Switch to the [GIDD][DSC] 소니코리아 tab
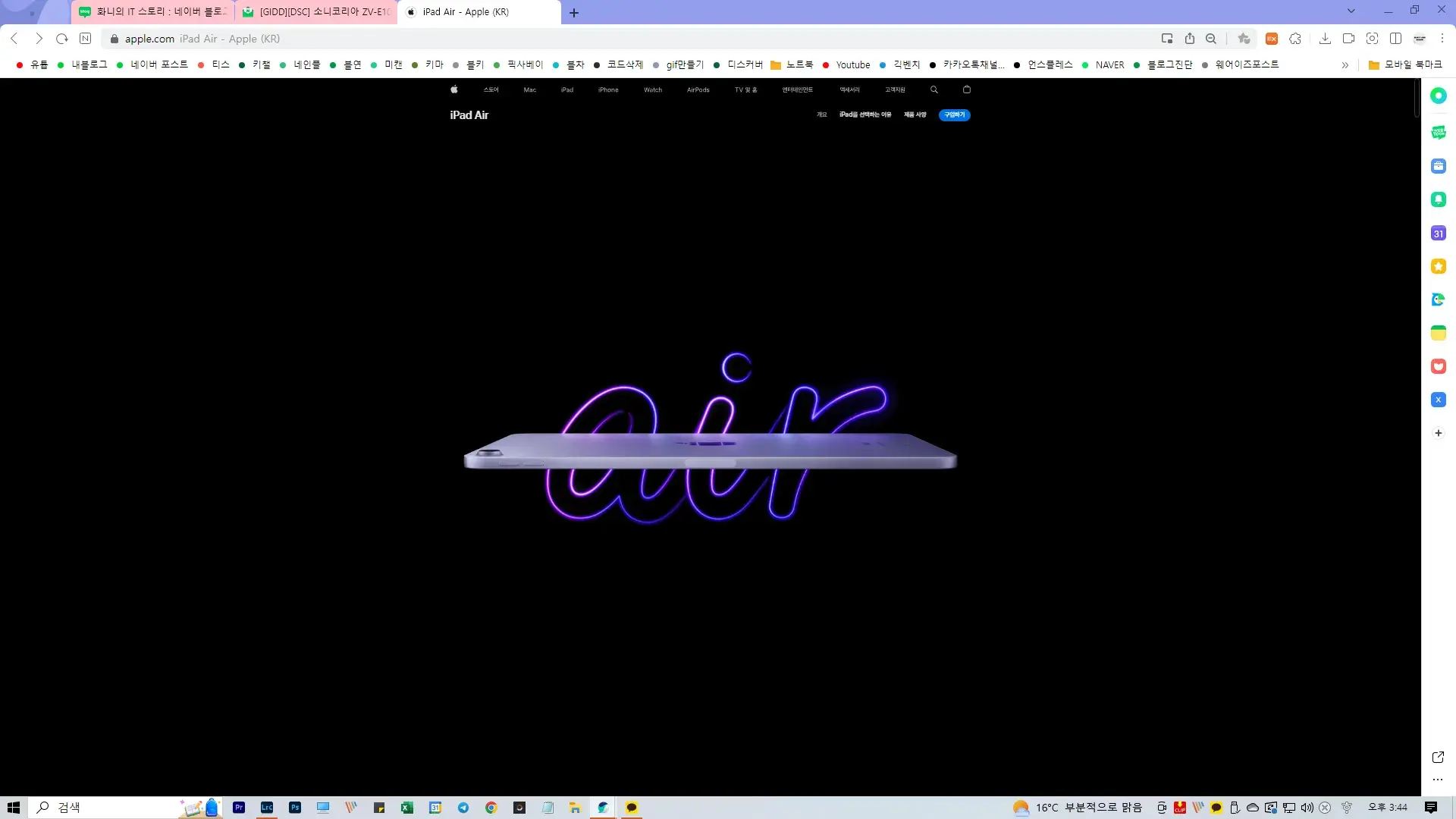This screenshot has height=819, width=1456. (x=317, y=12)
